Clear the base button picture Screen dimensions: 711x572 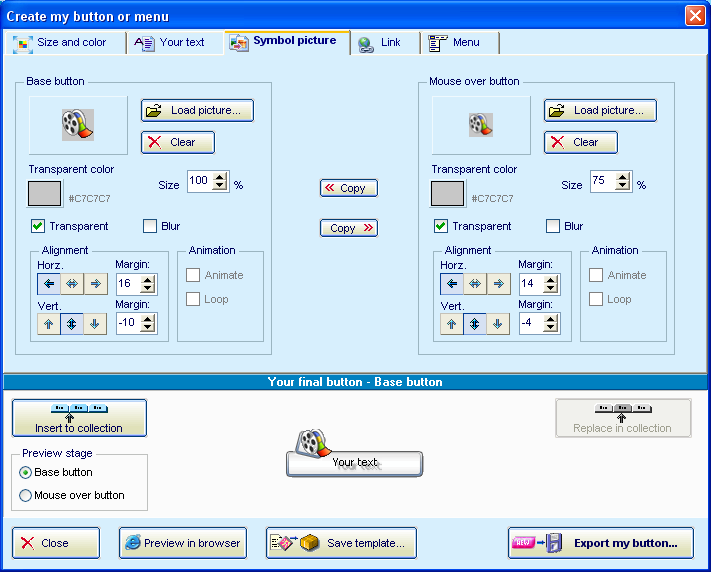(x=178, y=142)
